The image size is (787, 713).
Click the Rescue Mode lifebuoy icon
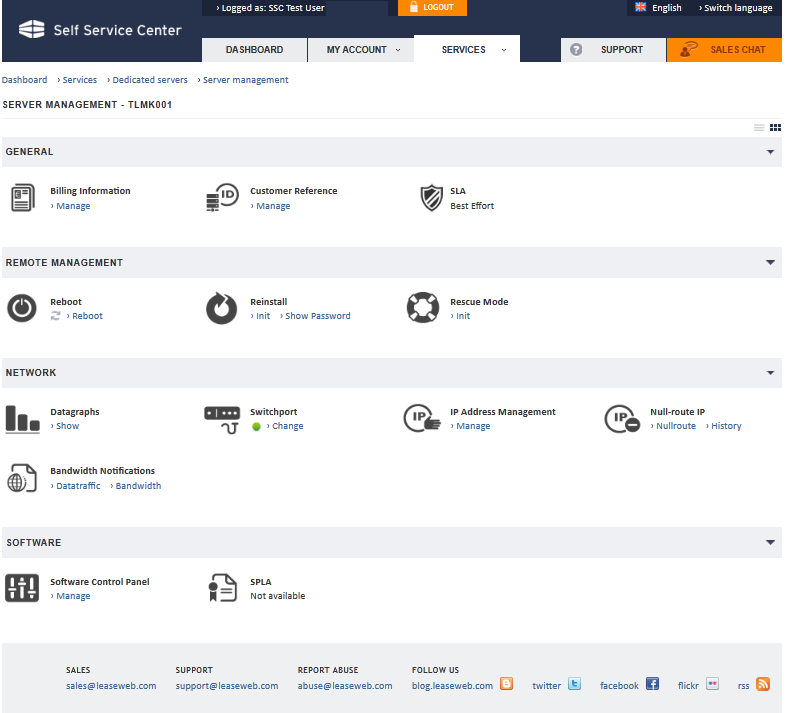[423, 308]
